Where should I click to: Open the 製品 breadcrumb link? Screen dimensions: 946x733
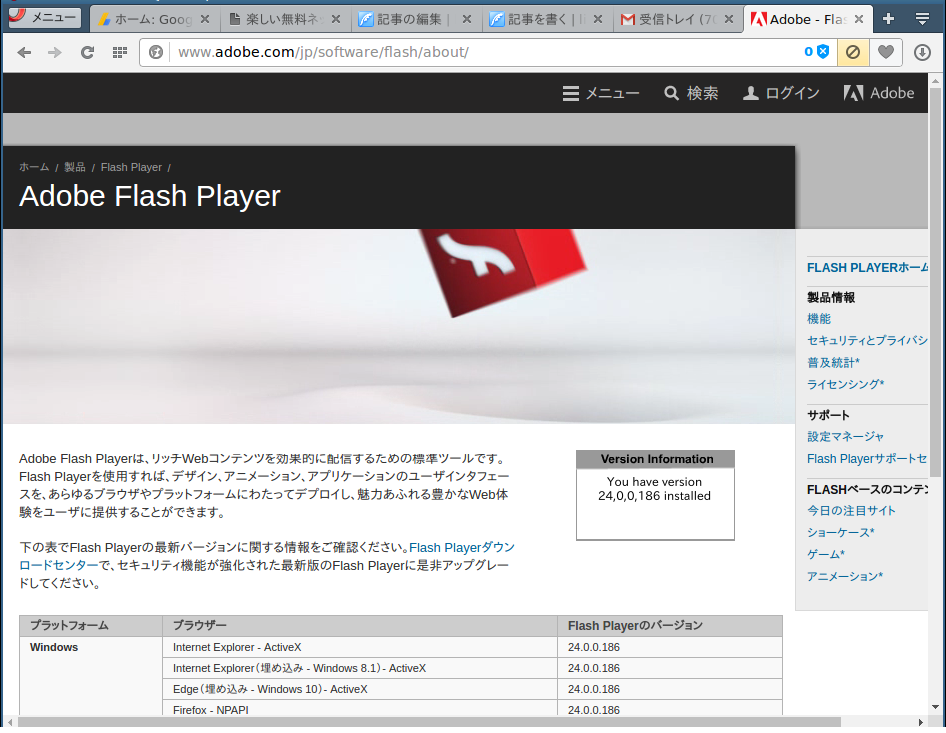[x=75, y=167]
